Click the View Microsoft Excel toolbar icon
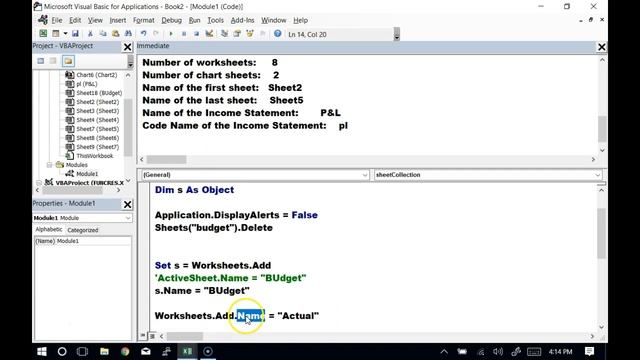The height and width of the screenshot is (360, 640). (x=43, y=34)
